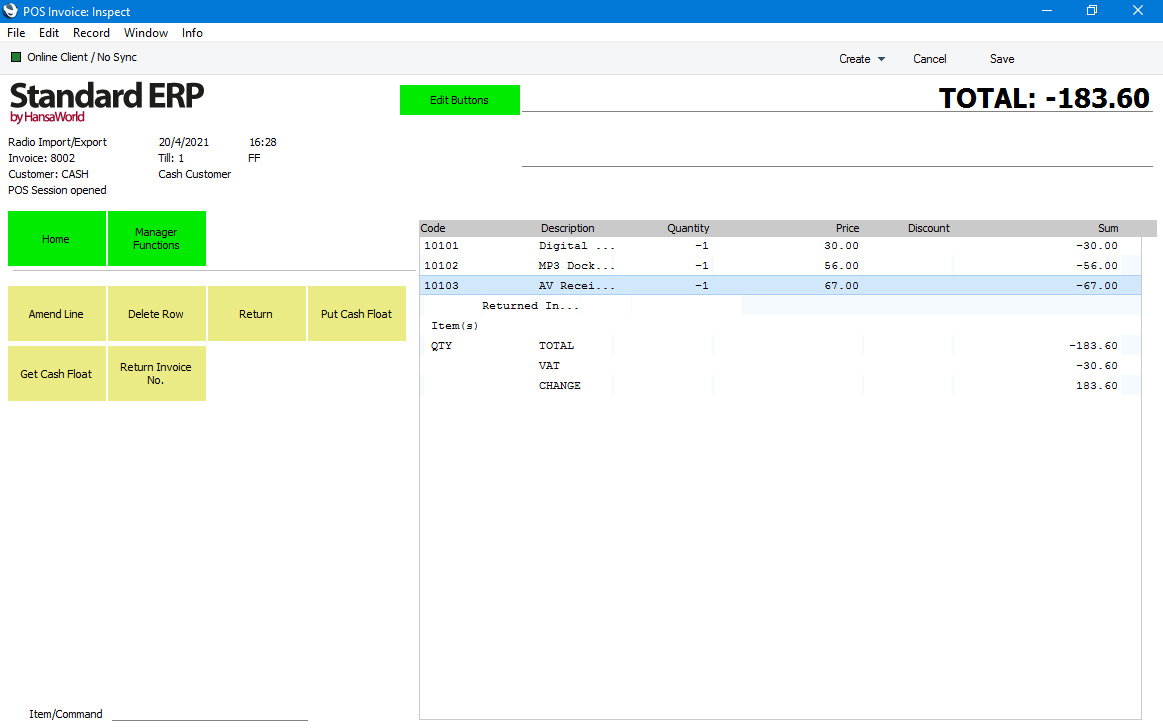Click the Return button
The width and height of the screenshot is (1163, 728).
(257, 314)
